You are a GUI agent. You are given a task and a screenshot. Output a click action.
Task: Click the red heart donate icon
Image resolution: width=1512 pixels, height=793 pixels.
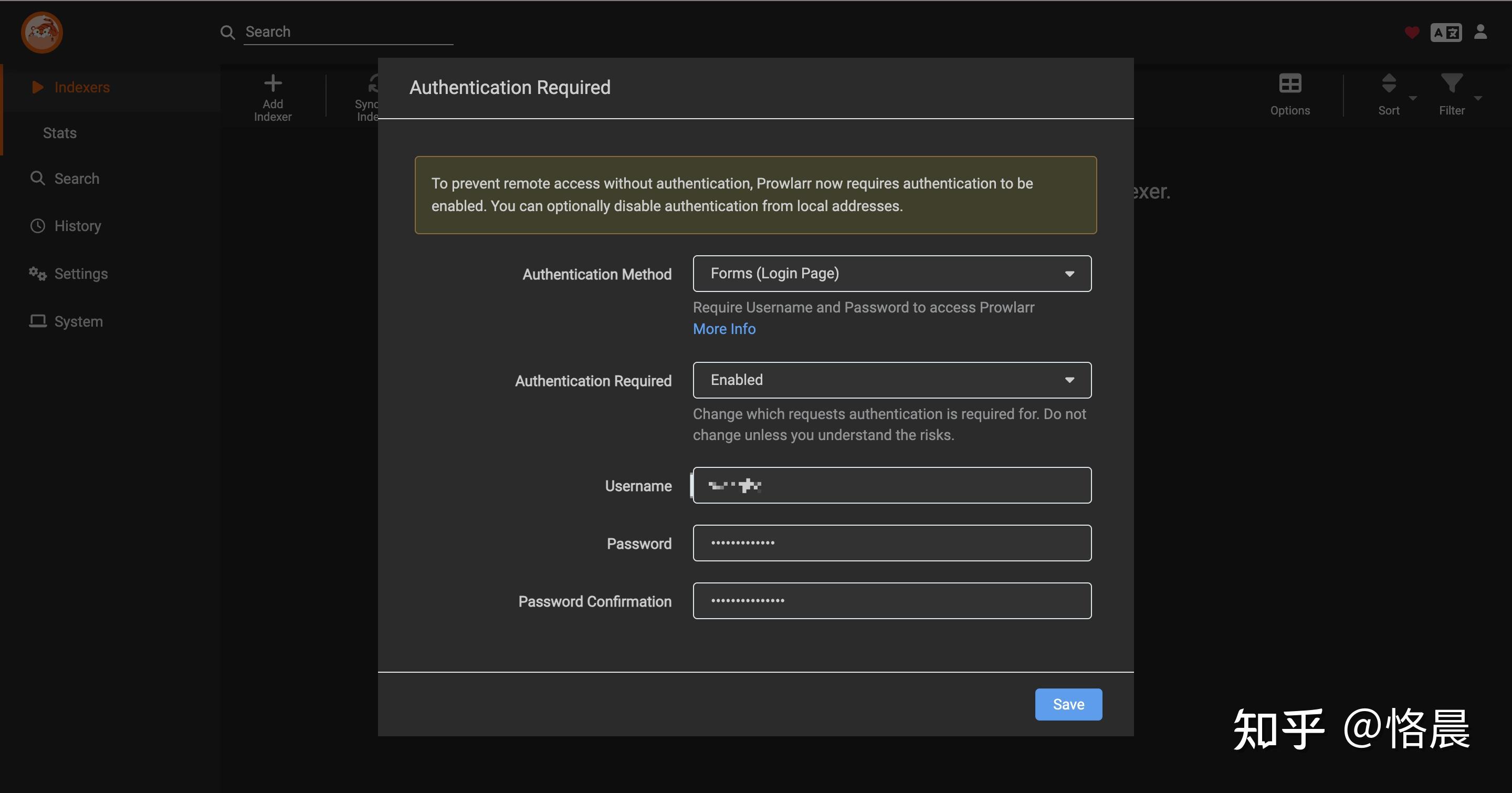[x=1412, y=32]
